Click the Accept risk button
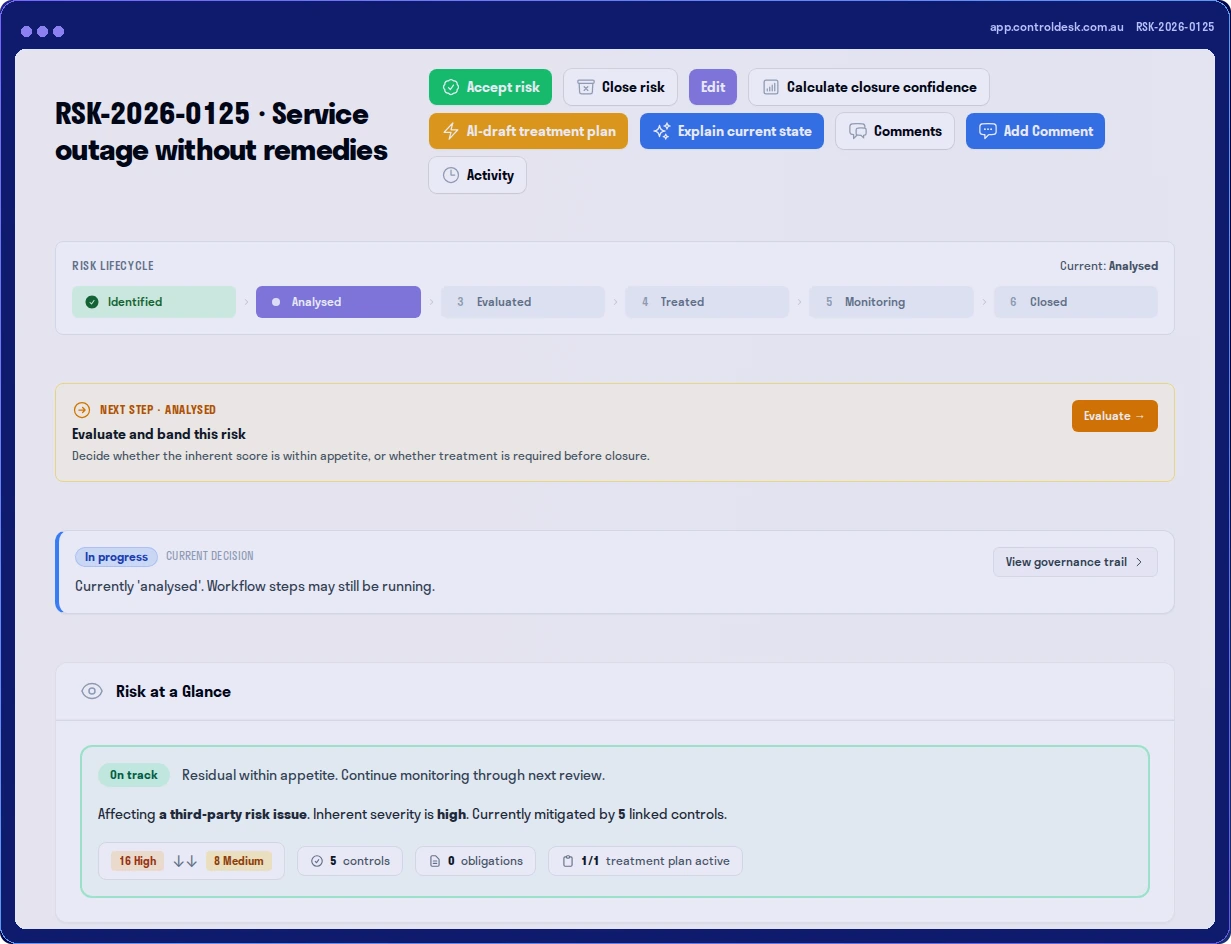Screen dimensions: 1231x944 pos(490,87)
